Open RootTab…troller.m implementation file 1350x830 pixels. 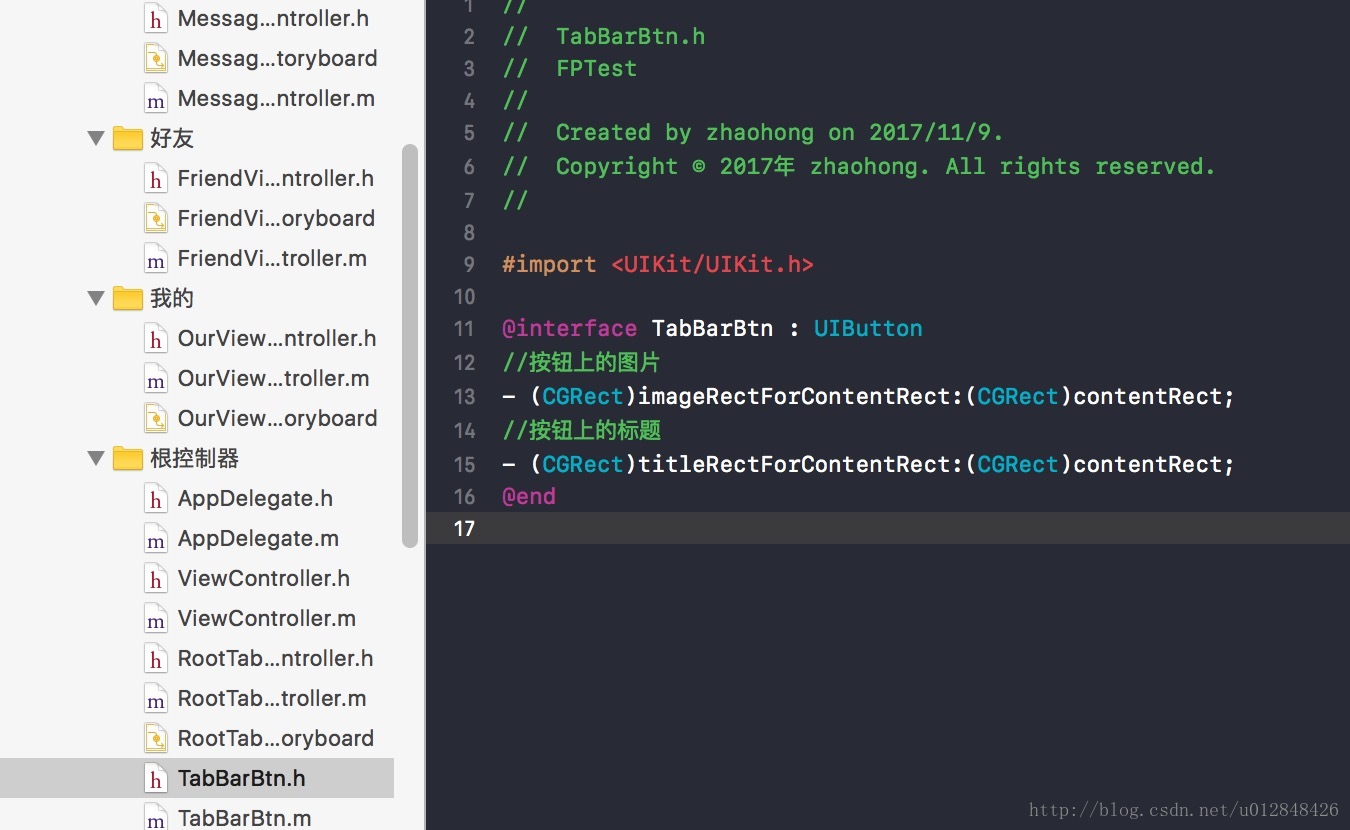pos(272,698)
